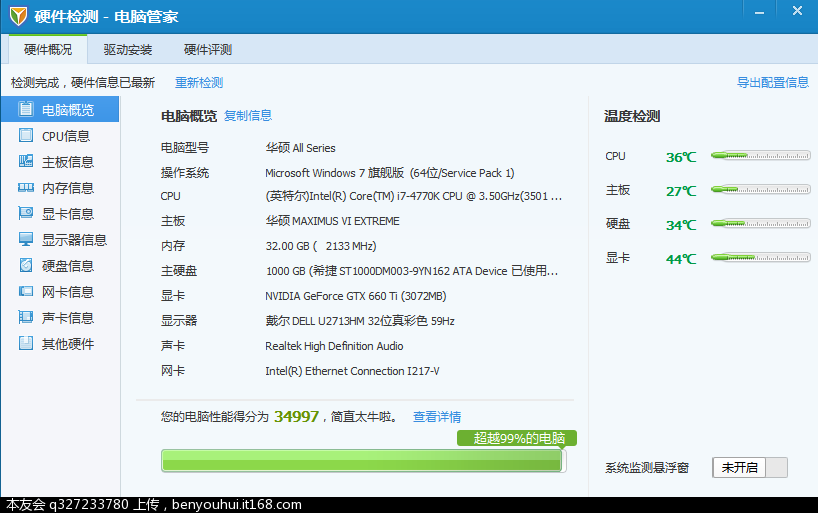Click the 超越99%的电脑 badge
Viewport: 818px width, 513px height.
[x=517, y=438]
